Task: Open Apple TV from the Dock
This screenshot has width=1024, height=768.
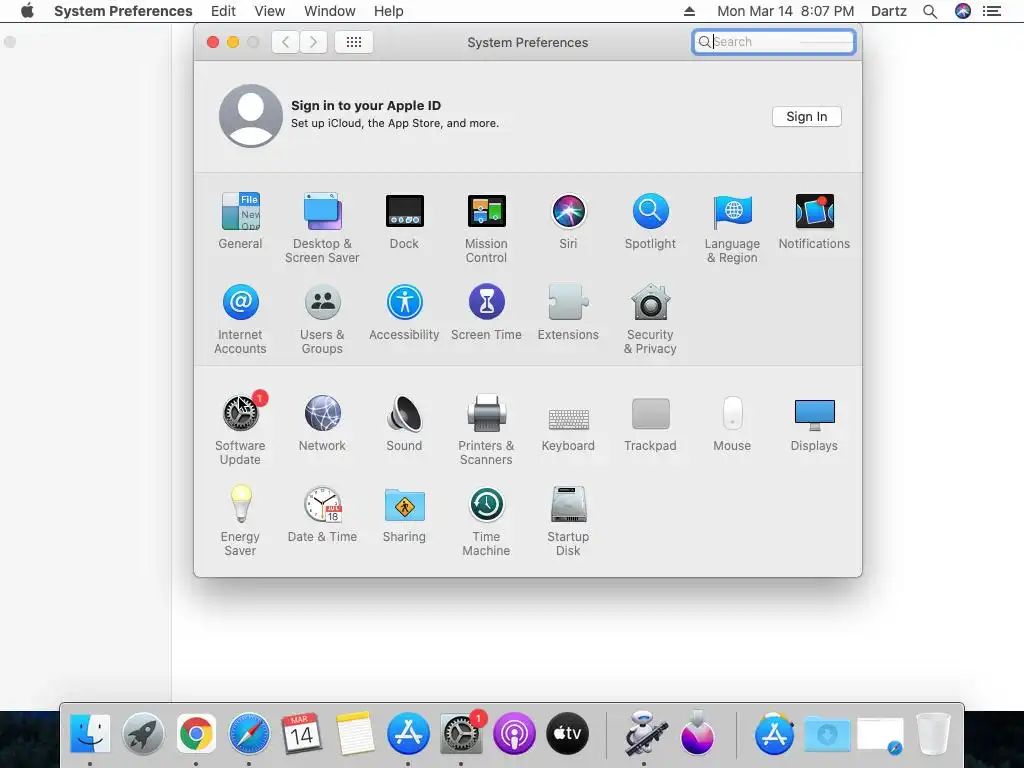Action: [x=567, y=733]
